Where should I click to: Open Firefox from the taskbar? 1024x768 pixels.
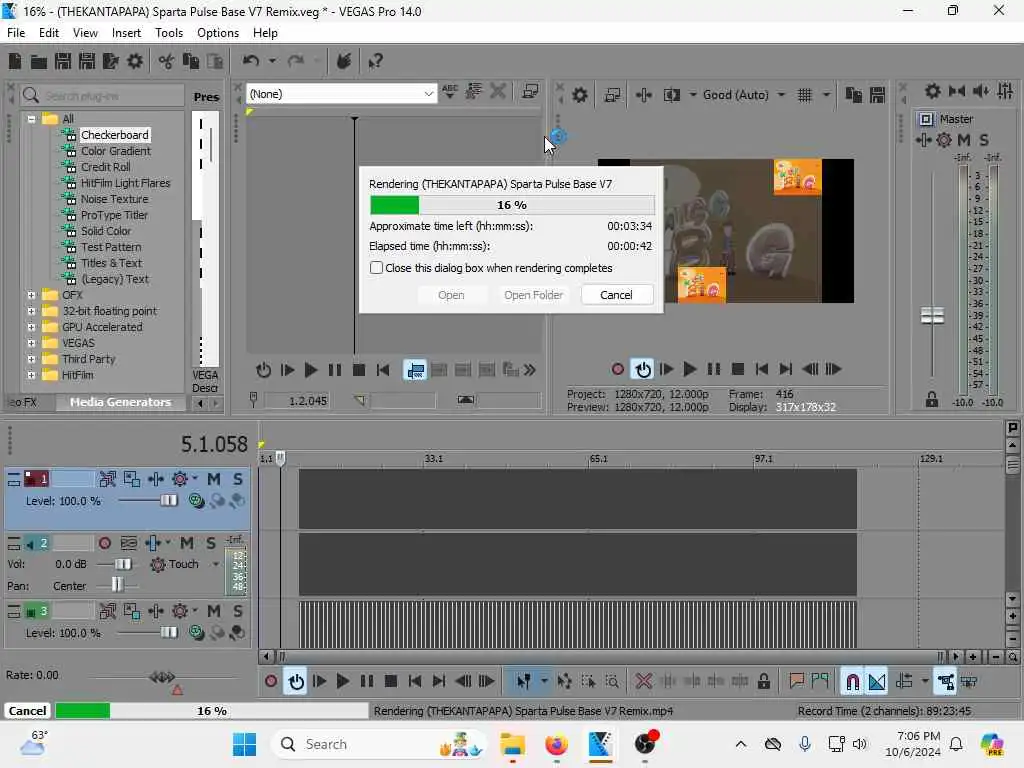pos(556,744)
